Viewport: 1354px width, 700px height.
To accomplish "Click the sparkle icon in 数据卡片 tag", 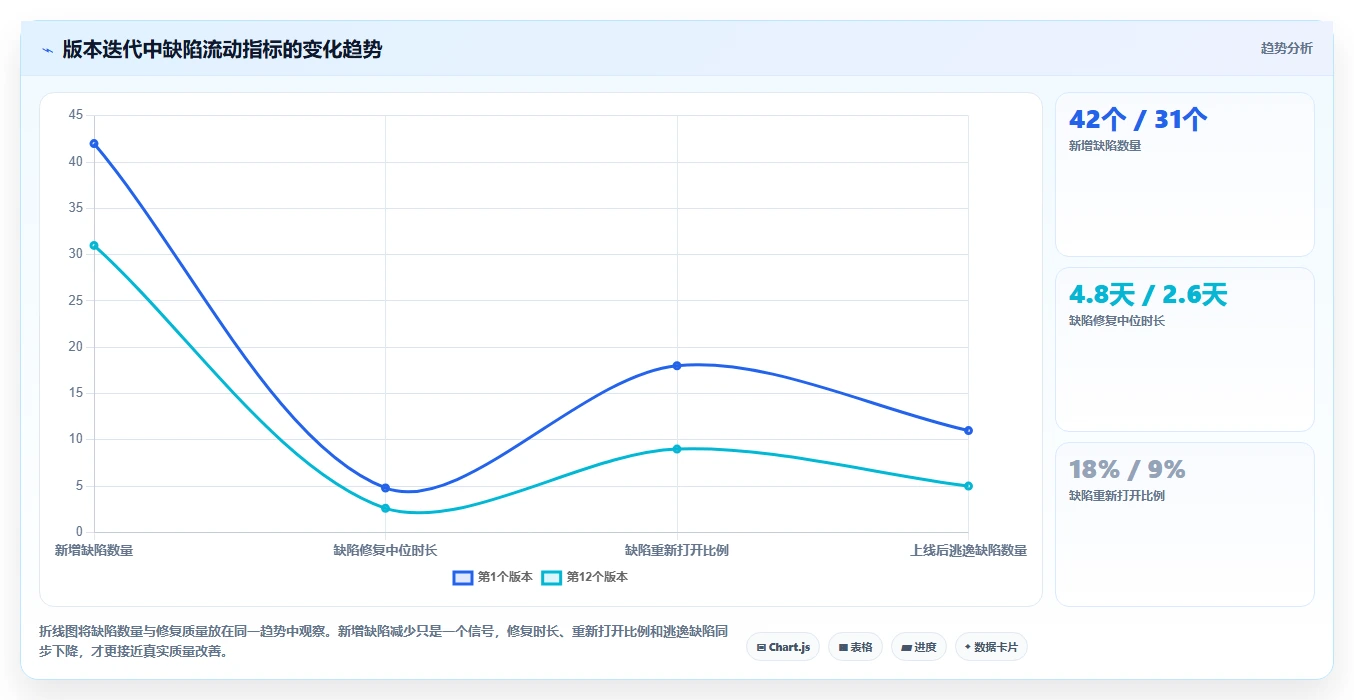I will (968, 647).
